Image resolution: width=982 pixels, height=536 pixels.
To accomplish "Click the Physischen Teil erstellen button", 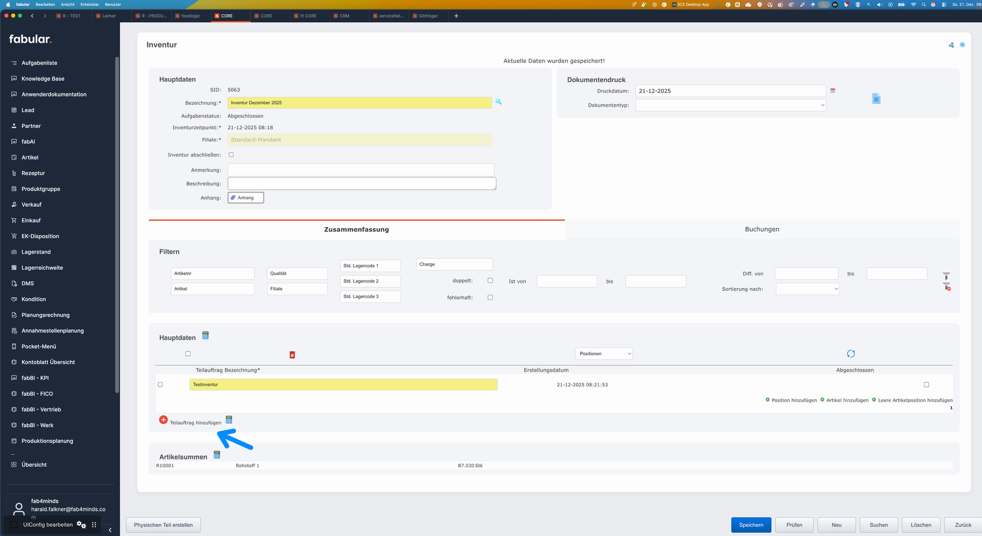I will pyautogui.click(x=164, y=525).
